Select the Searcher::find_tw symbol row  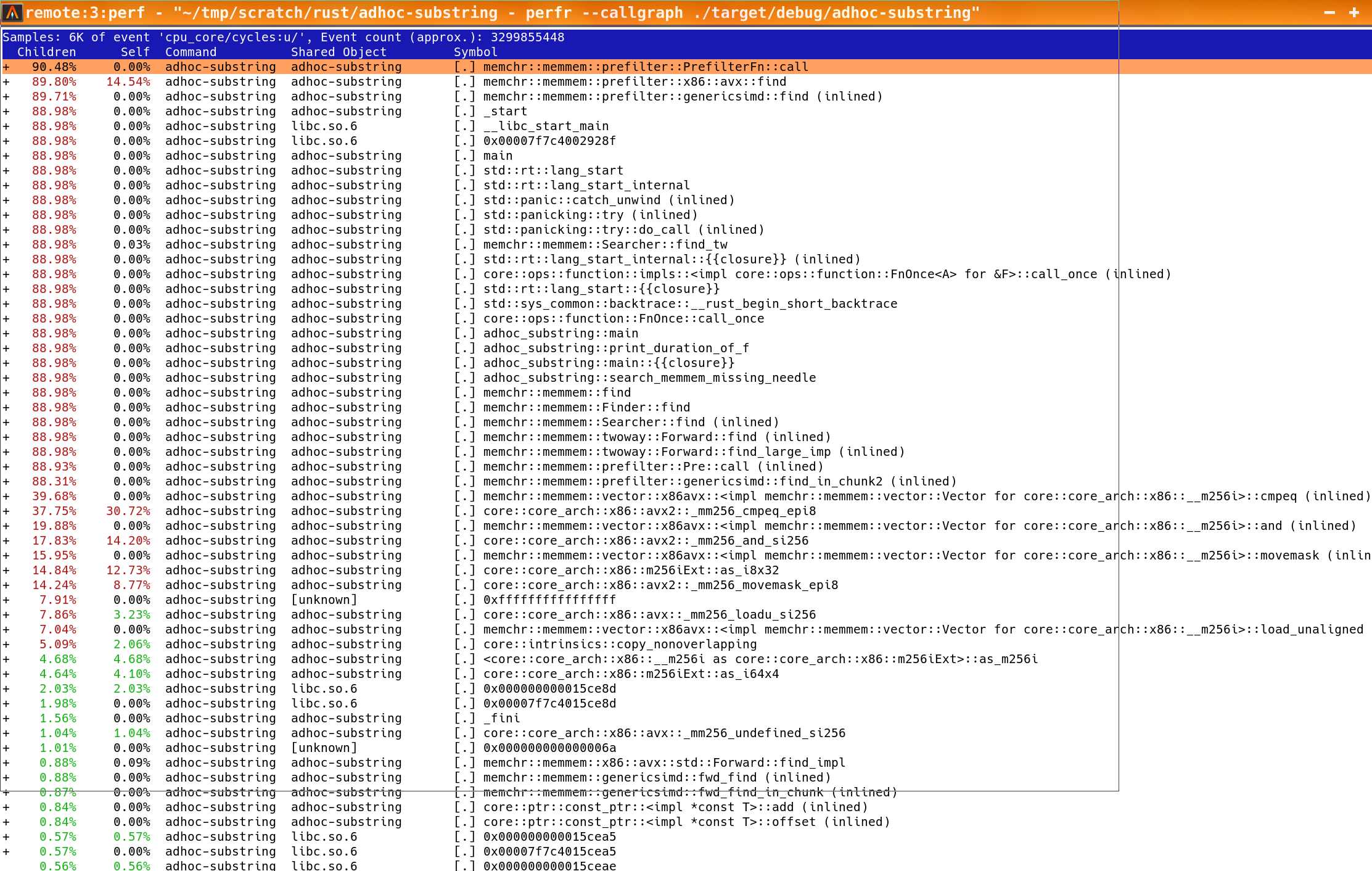[604, 244]
